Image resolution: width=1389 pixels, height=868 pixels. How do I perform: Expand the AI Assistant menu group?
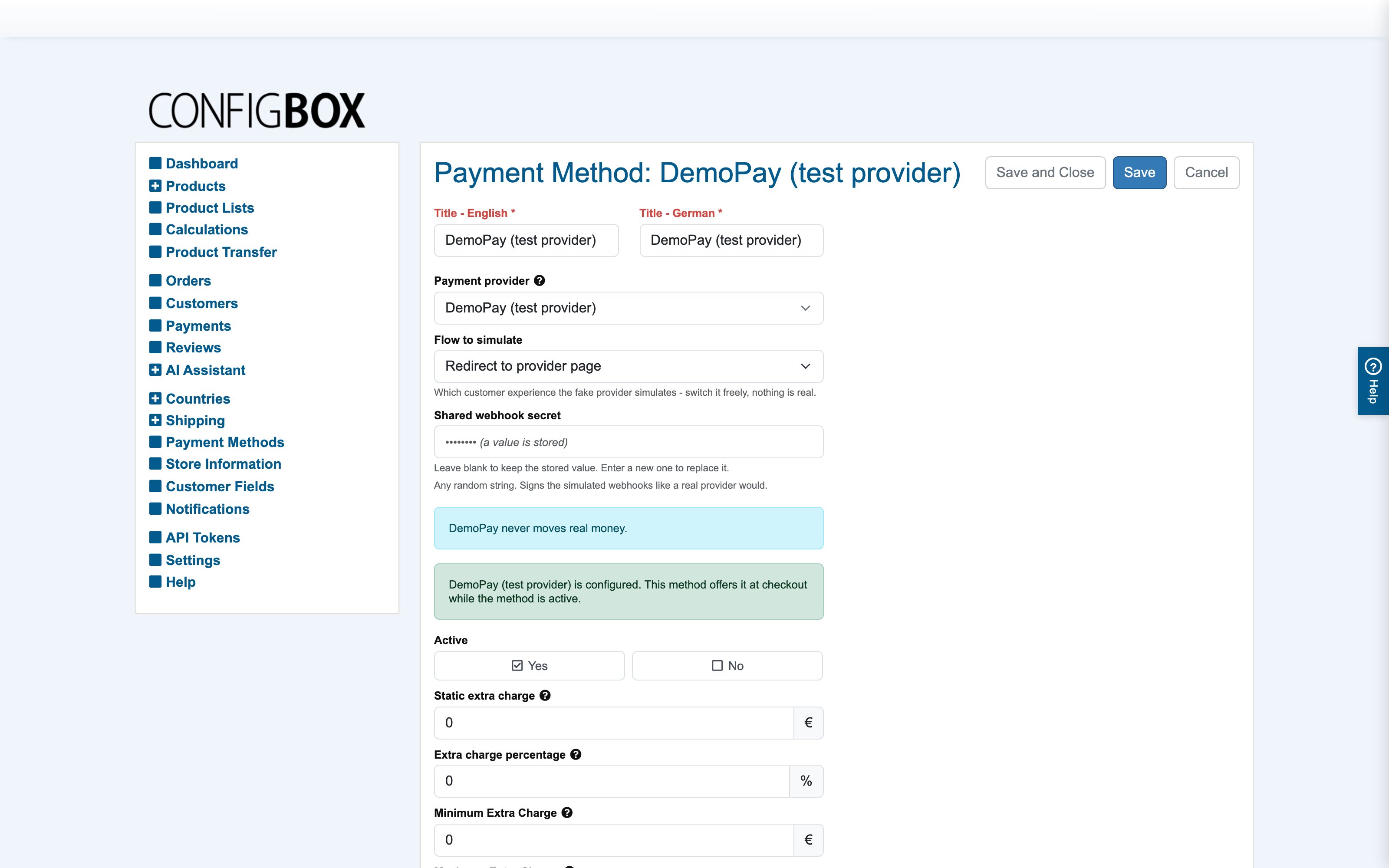155,370
